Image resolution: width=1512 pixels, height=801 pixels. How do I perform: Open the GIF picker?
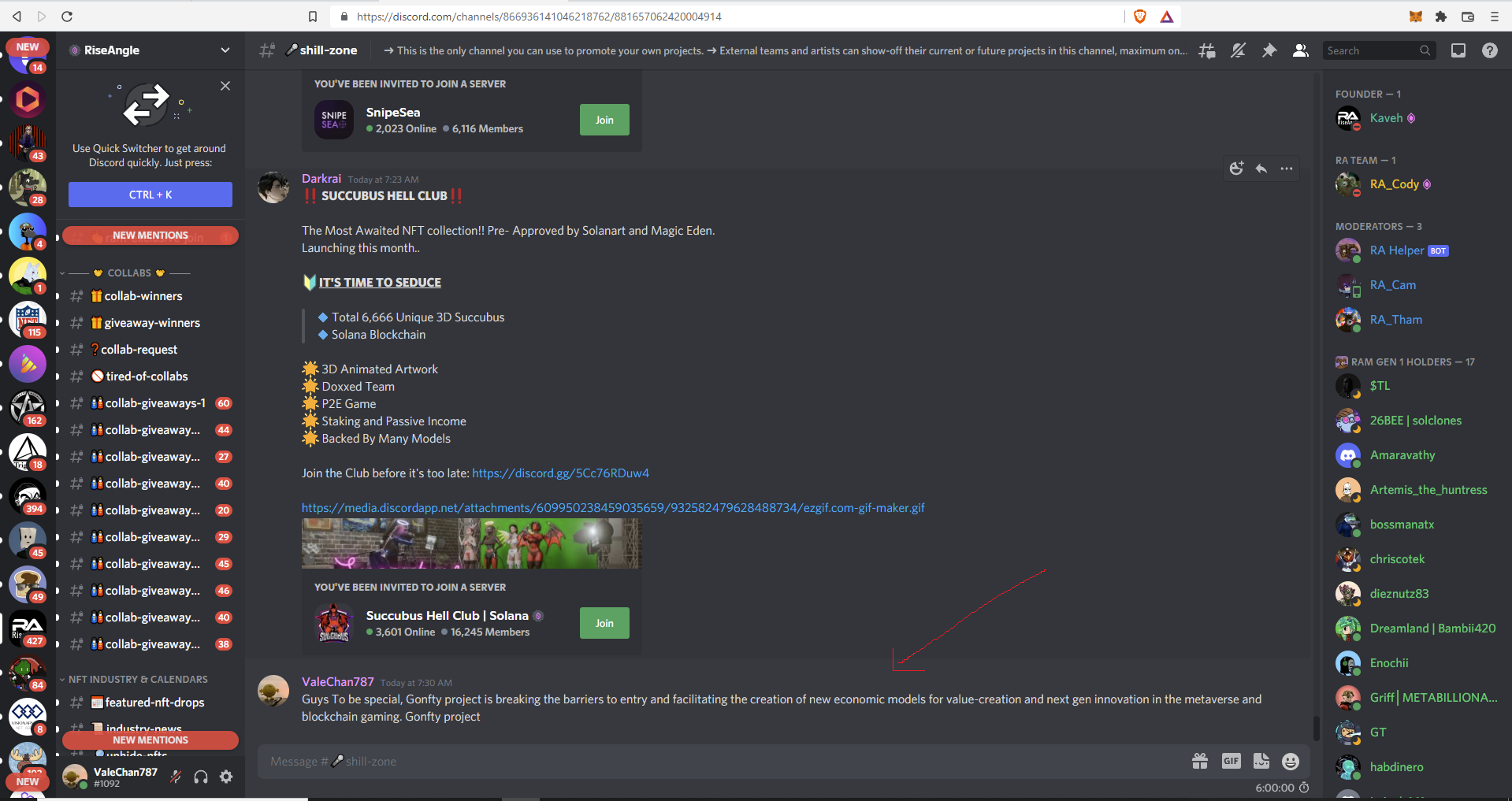[1231, 762]
